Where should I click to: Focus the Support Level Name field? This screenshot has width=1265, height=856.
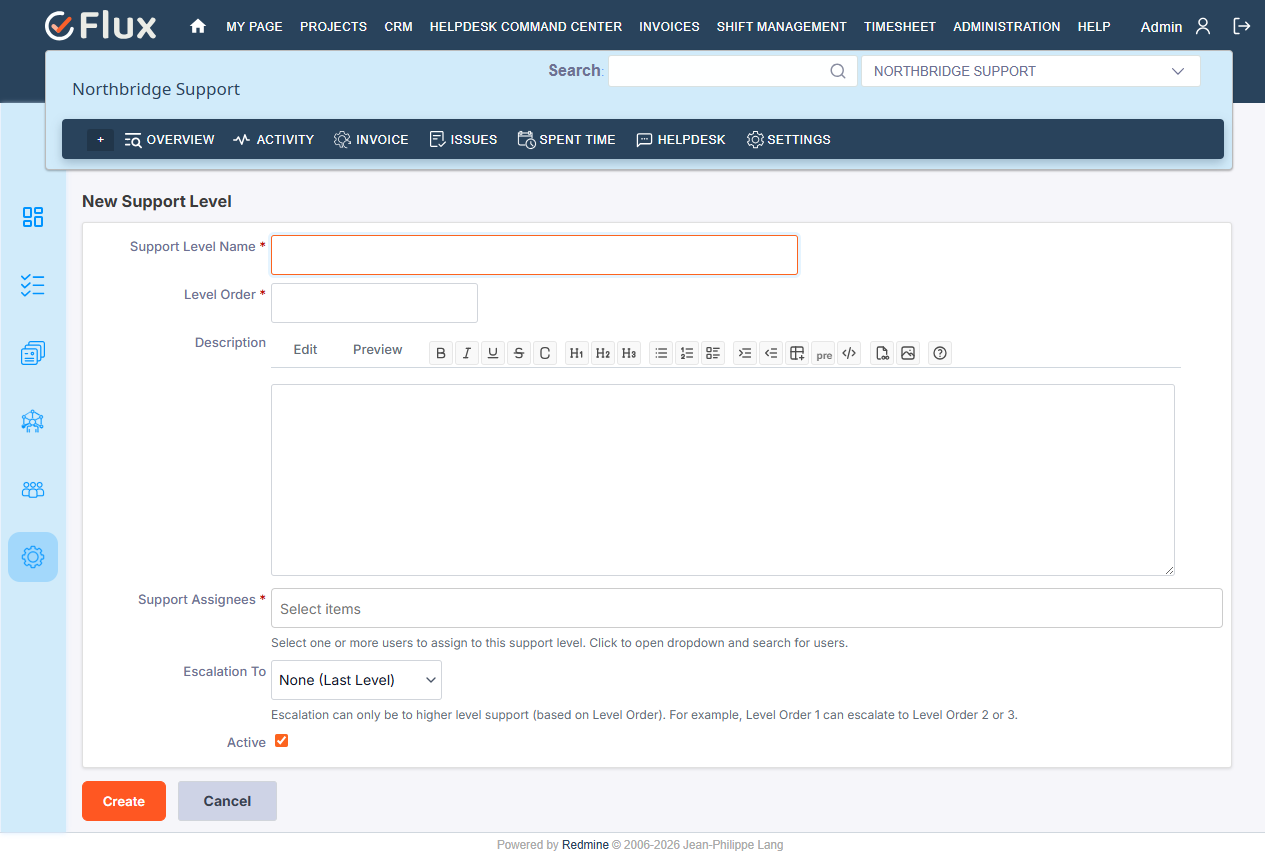point(534,255)
